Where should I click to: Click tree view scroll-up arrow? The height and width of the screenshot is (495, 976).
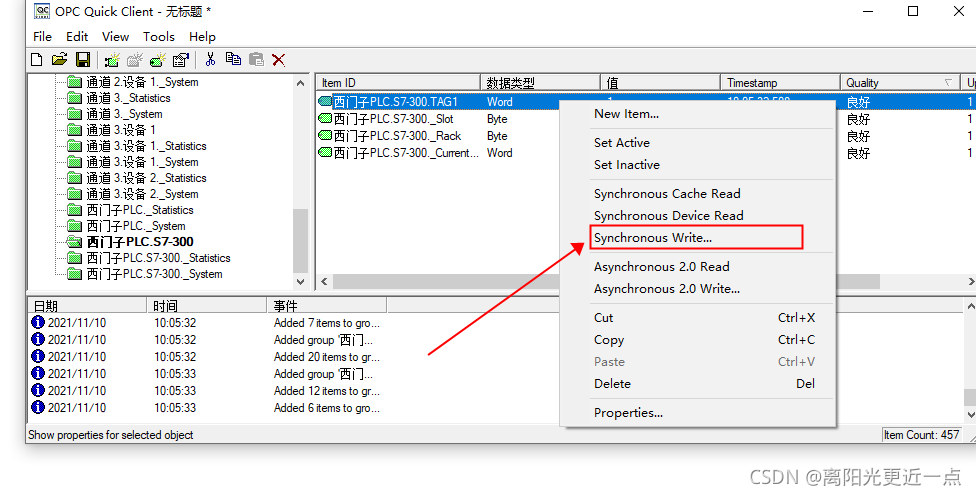tap(301, 83)
